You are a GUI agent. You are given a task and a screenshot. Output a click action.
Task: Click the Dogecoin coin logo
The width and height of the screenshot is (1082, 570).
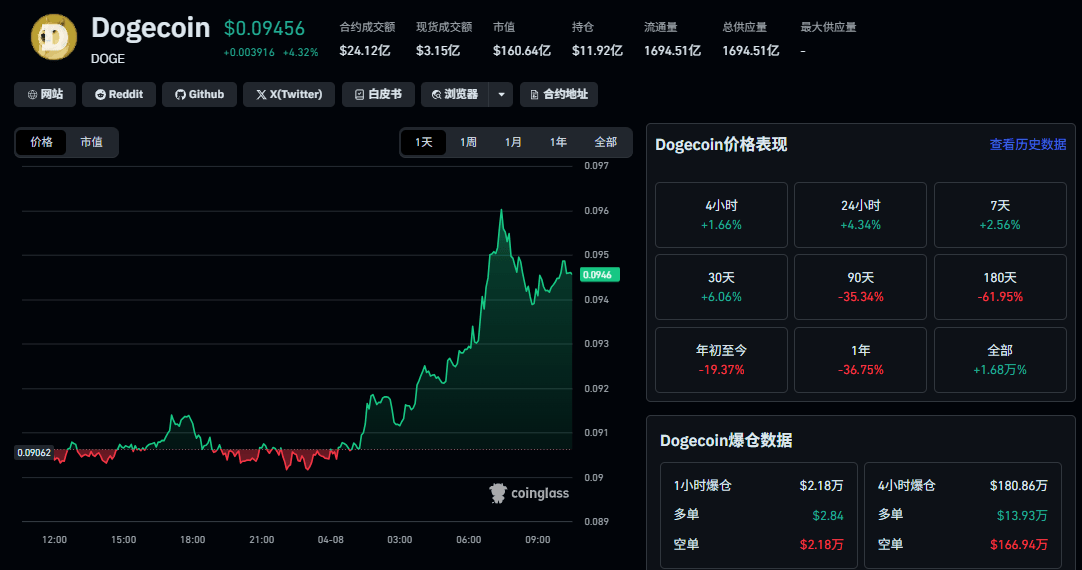click(54, 40)
